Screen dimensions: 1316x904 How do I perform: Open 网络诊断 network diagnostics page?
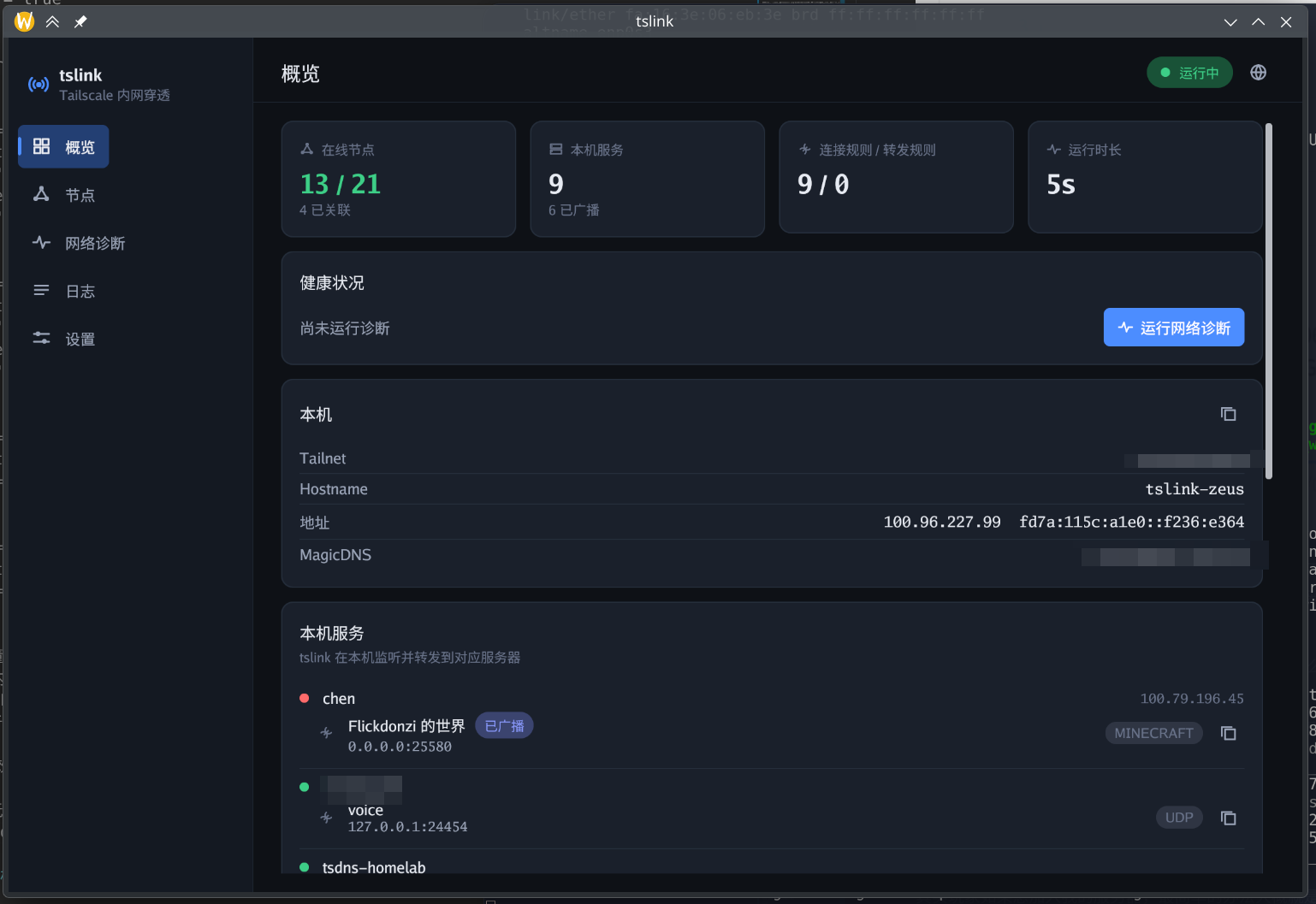coord(79,243)
